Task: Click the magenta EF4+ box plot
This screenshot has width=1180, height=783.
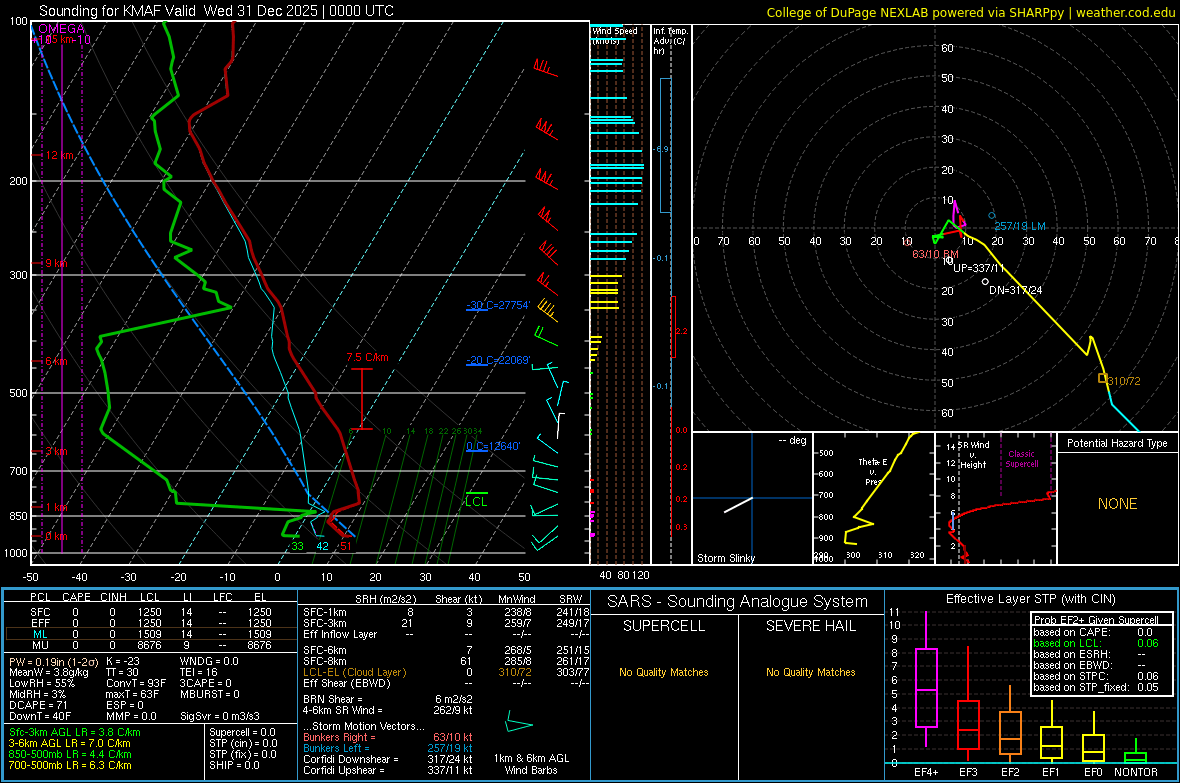Action: point(926,679)
